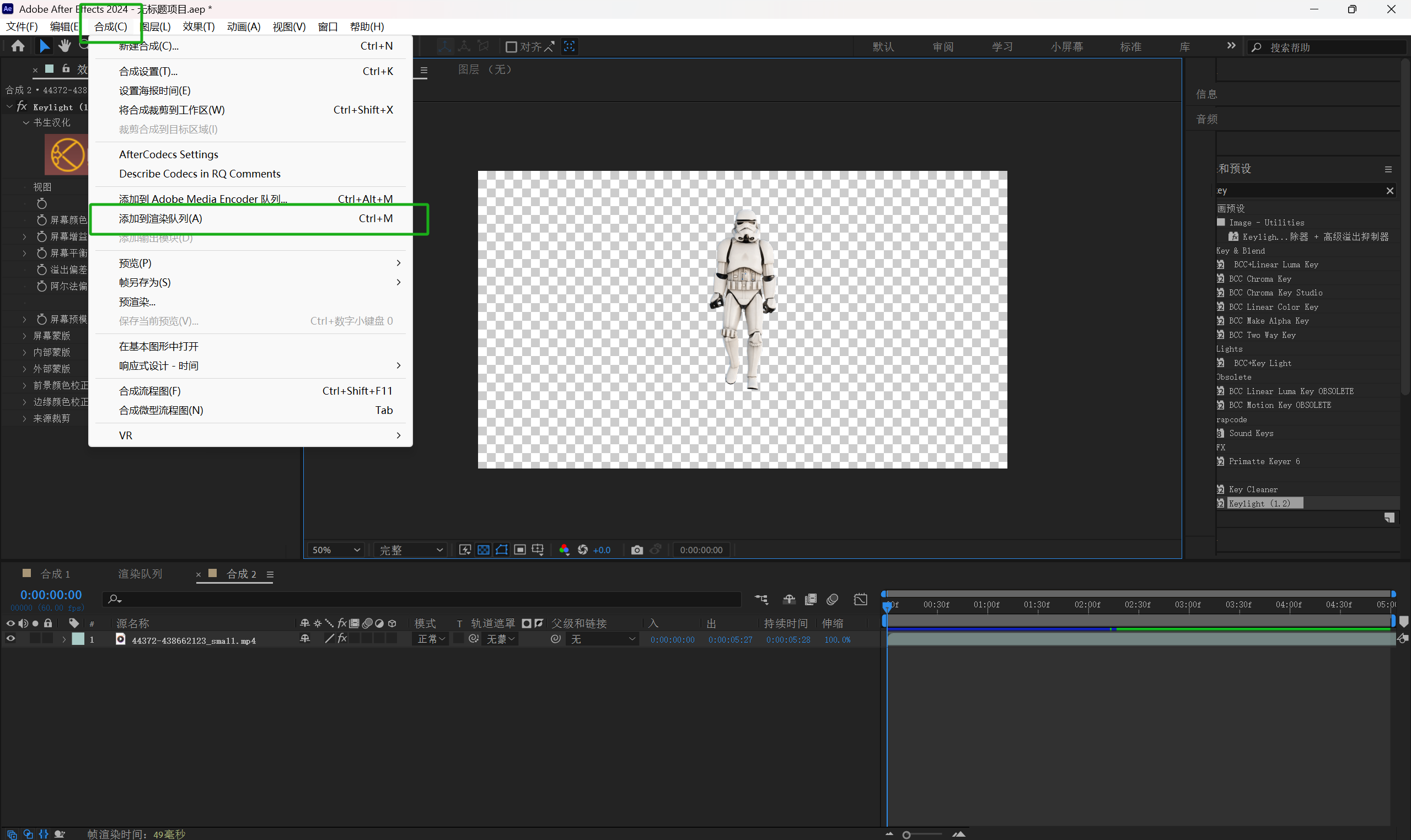Toggle the 屏幕颜色 stopwatch

[x=41, y=219]
